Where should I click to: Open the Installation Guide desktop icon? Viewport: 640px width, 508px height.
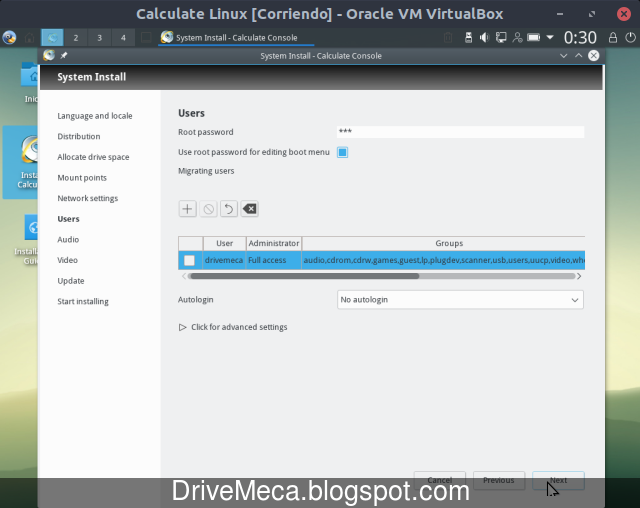tap(28, 240)
